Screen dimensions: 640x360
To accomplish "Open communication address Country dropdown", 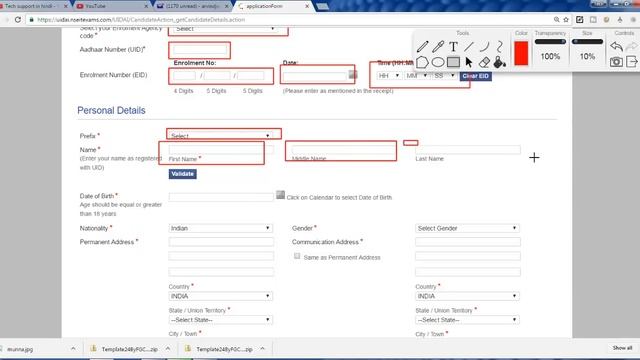I will tap(467, 296).
